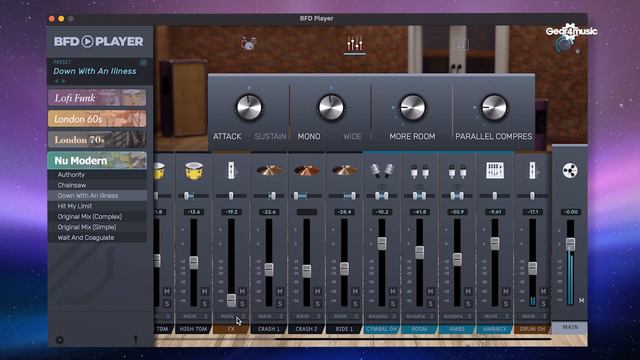Select the London 60s kit banner
The image size is (640, 360).
[97, 119]
